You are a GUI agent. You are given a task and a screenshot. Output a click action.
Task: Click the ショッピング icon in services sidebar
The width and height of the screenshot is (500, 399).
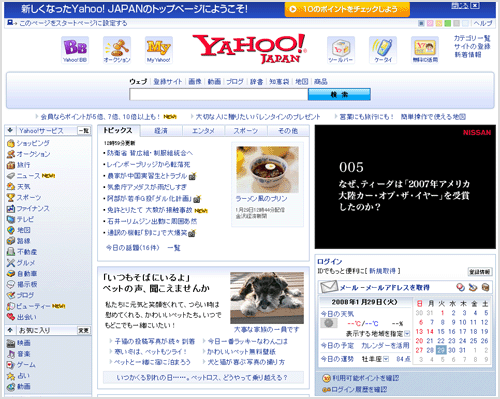coord(11,143)
